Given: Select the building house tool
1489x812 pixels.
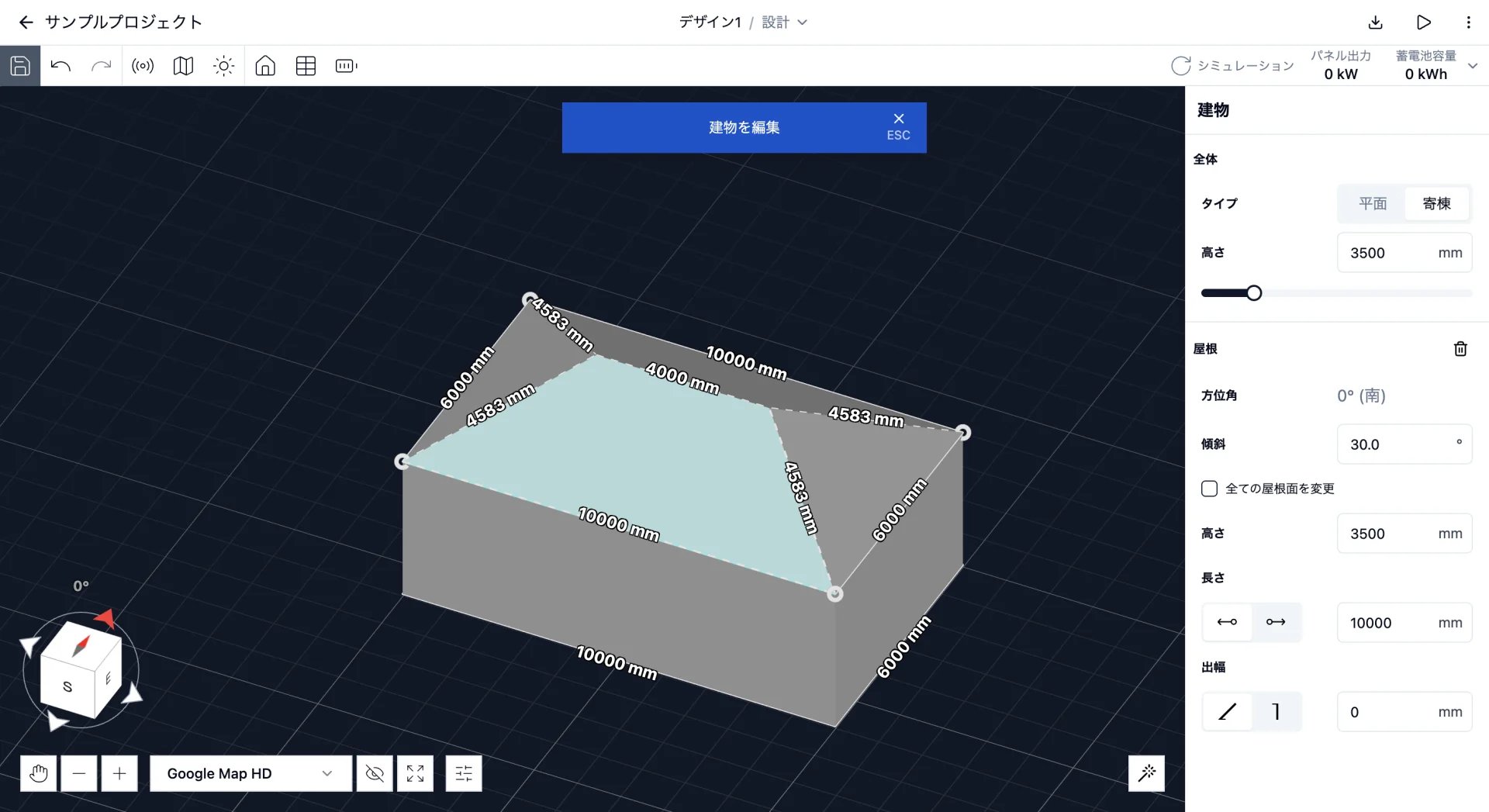Looking at the screenshot, I should coord(265,66).
